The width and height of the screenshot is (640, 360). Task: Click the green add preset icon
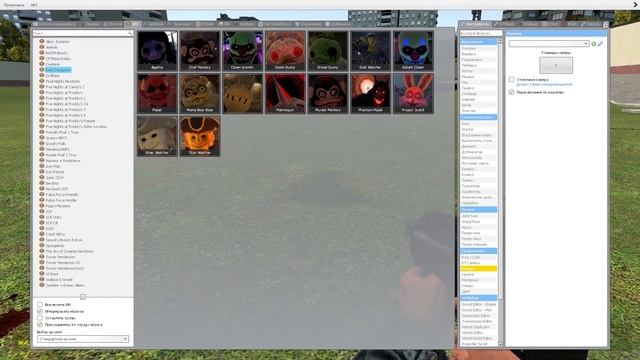[593, 44]
